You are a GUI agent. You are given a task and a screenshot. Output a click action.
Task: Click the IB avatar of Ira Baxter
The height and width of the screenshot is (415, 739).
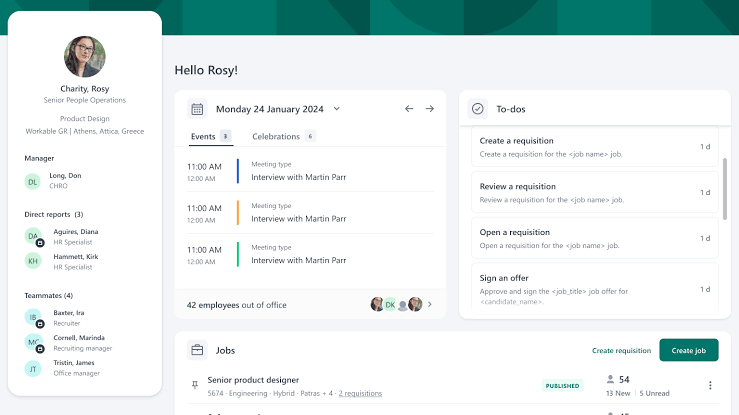coord(33,317)
